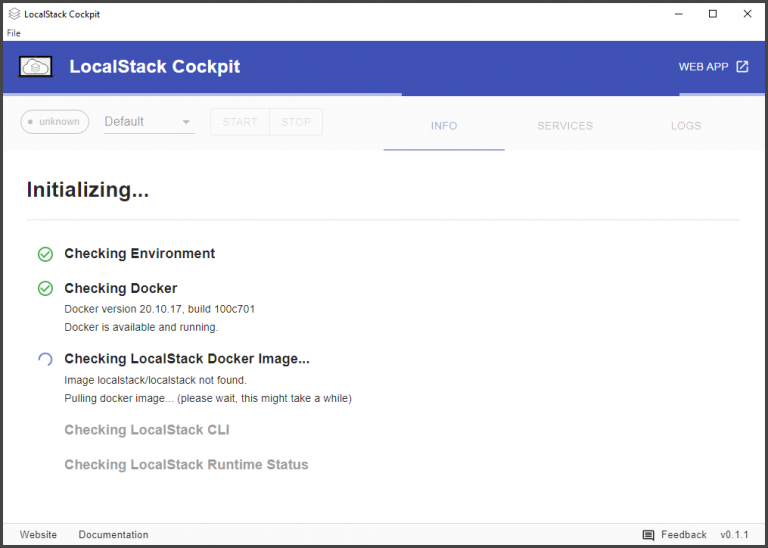This screenshot has height=548, width=768.
Task: Click the title bar LocalStack app icon
Action: 14,14
